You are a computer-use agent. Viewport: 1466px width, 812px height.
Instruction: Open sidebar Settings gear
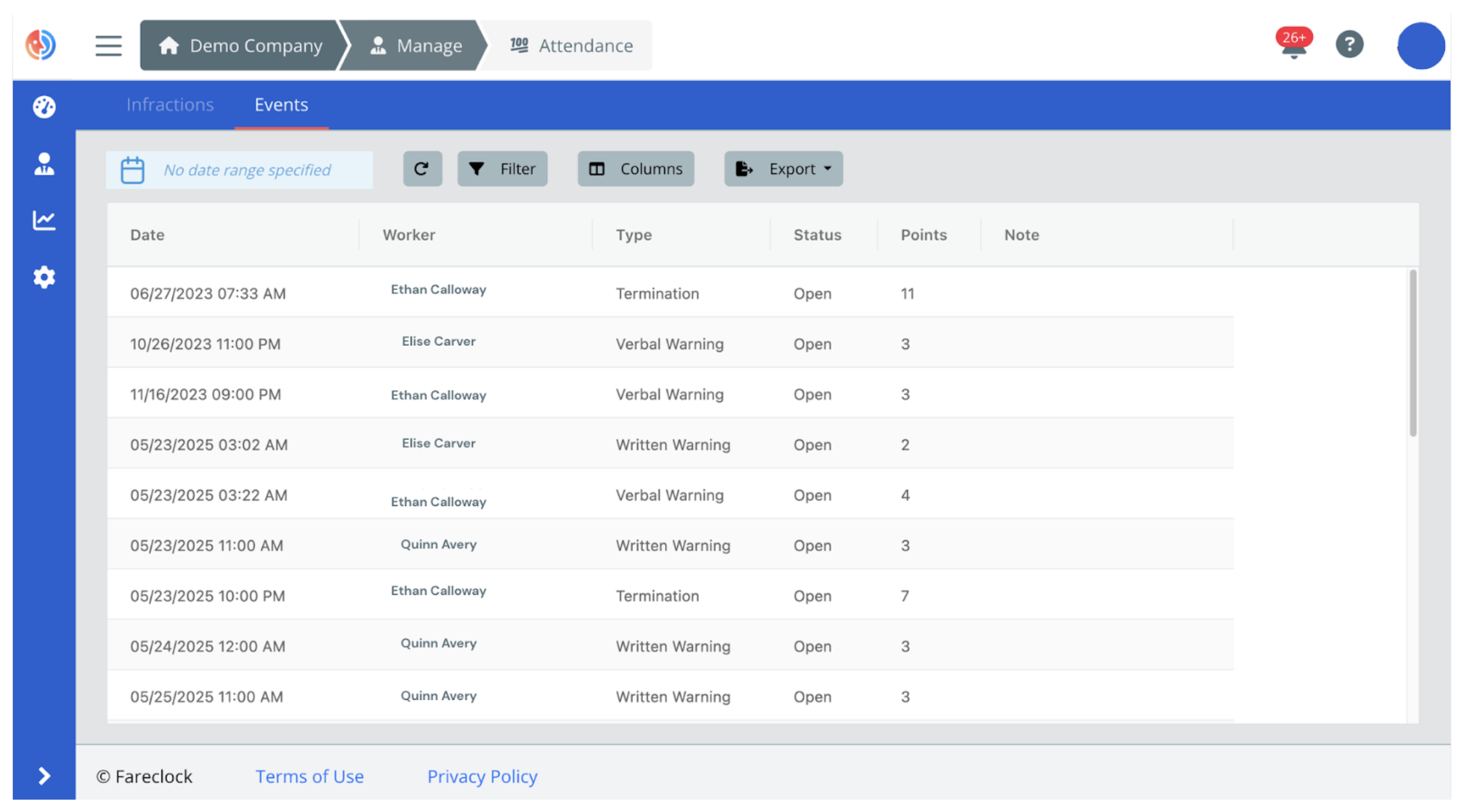tap(44, 277)
